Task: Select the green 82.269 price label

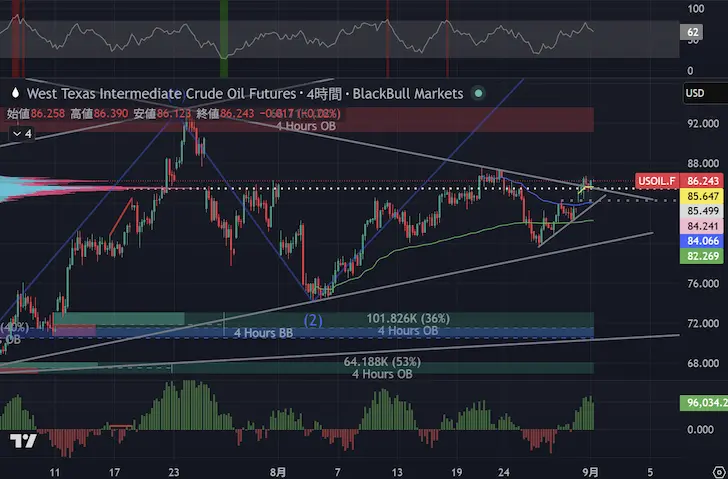Action: coord(702,256)
